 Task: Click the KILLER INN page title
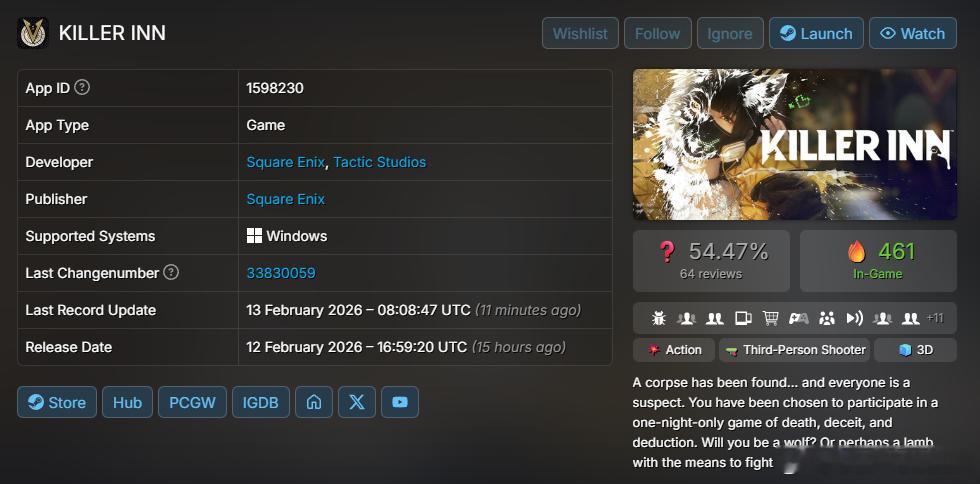[112, 33]
